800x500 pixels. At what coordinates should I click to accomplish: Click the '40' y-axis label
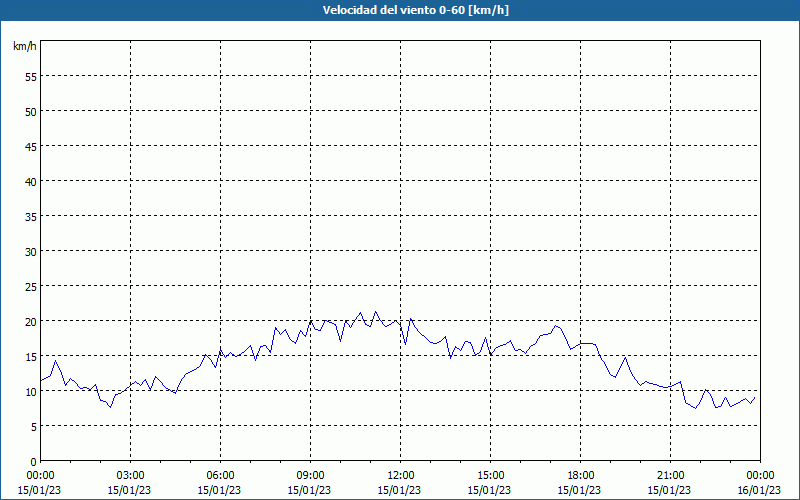tap(31, 182)
